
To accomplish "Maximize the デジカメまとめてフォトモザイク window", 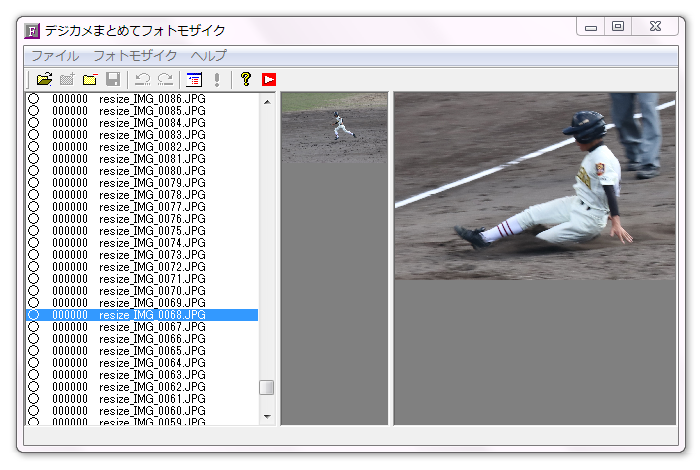I will point(618,26).
